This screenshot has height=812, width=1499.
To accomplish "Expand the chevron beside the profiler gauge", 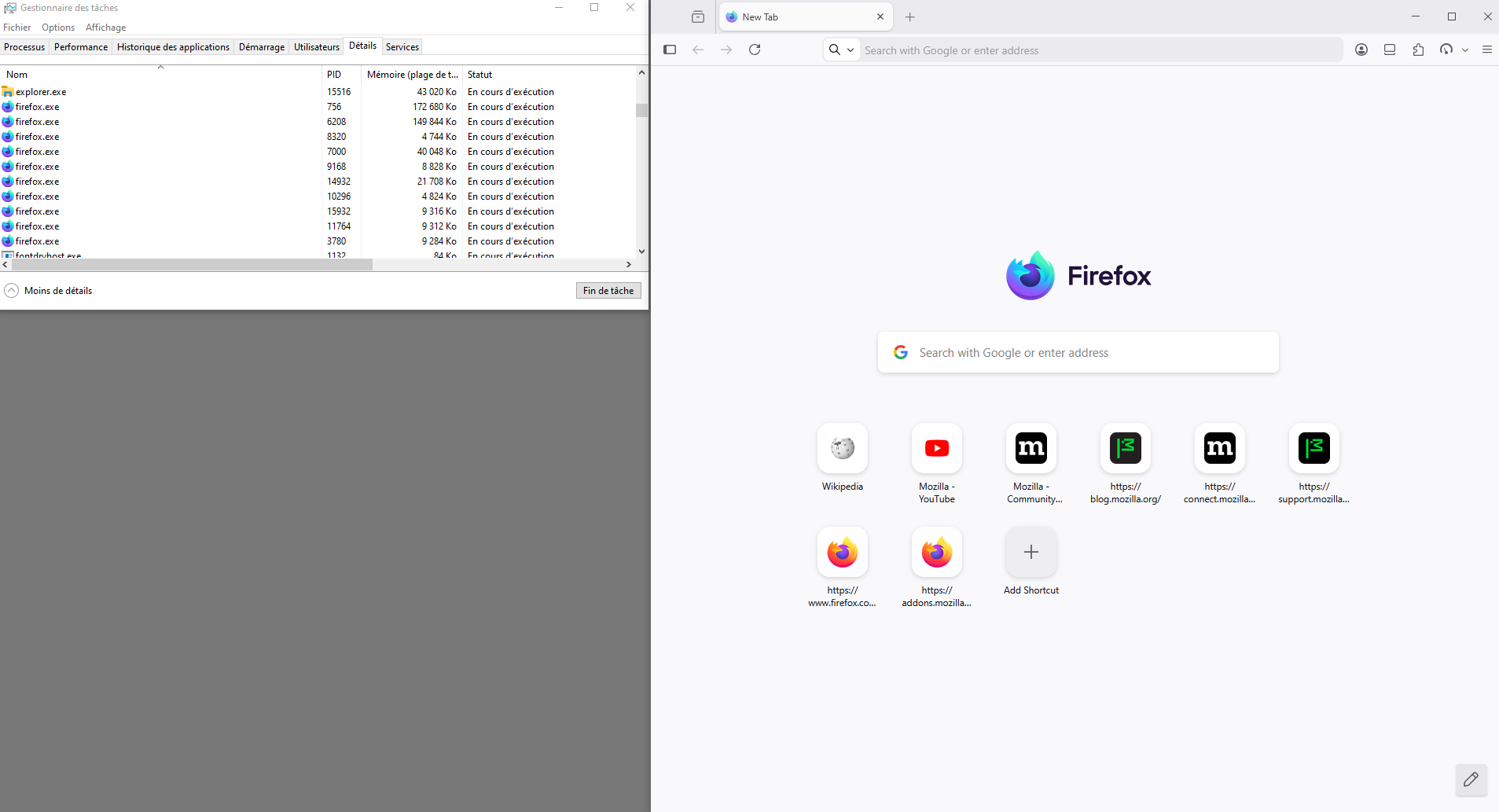I will tap(1465, 50).
